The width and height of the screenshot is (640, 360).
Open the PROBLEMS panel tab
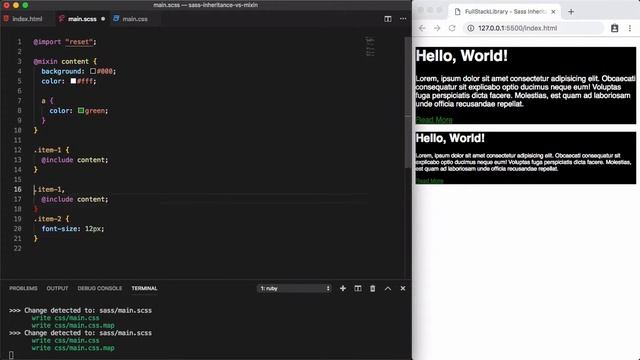click(23, 288)
